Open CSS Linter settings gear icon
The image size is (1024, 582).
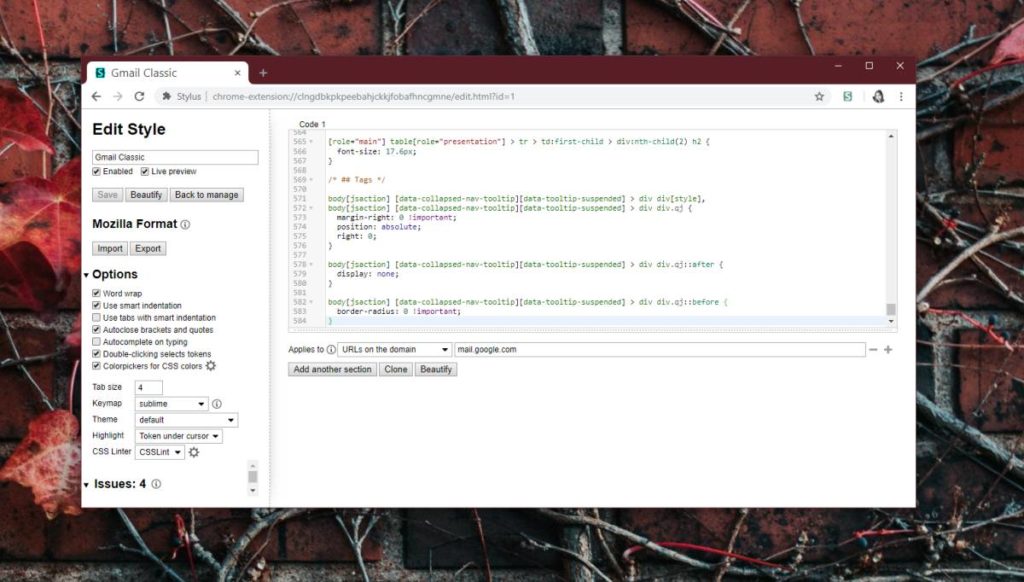coord(194,452)
